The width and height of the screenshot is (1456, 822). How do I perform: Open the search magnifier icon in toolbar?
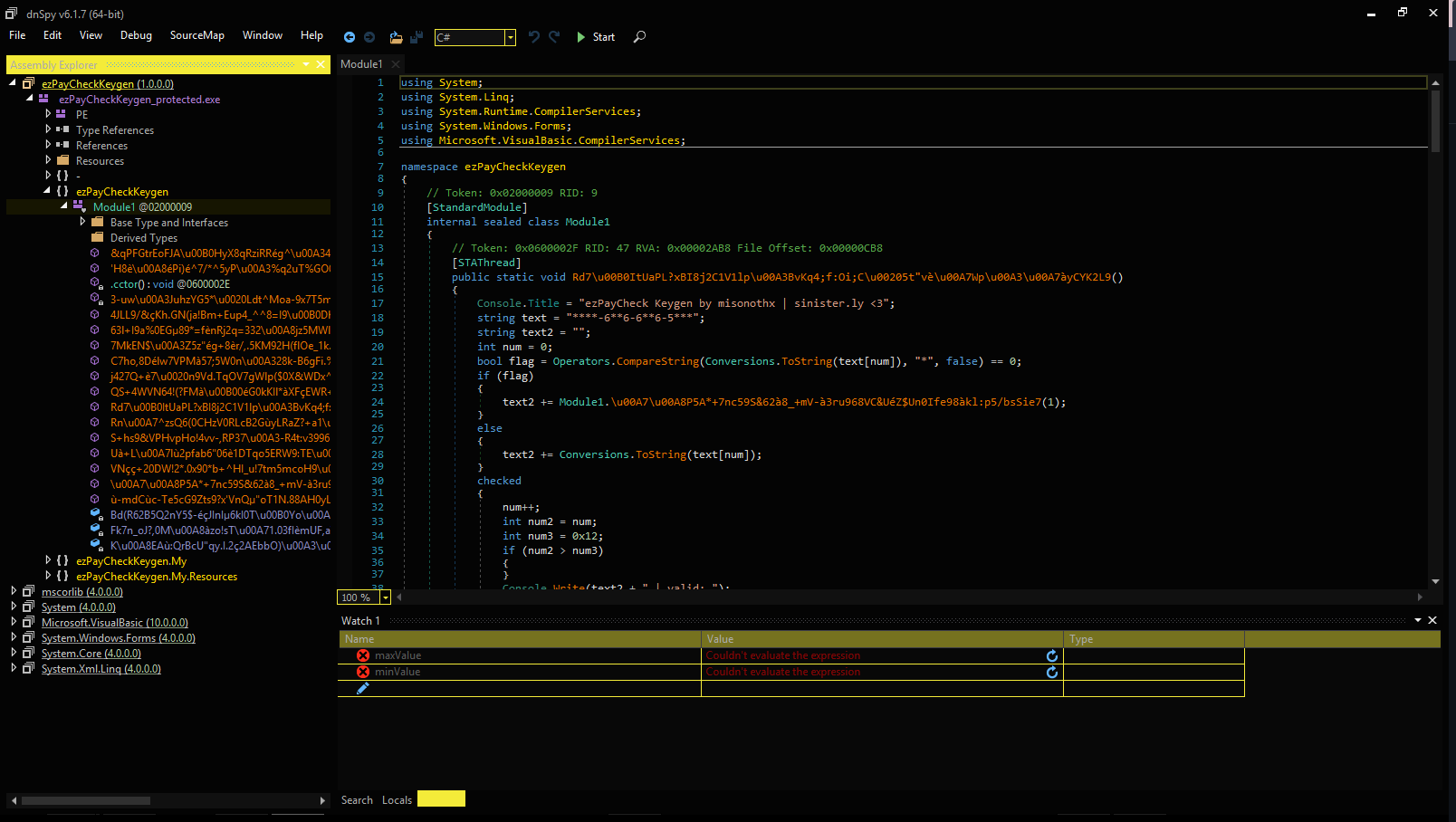click(639, 37)
